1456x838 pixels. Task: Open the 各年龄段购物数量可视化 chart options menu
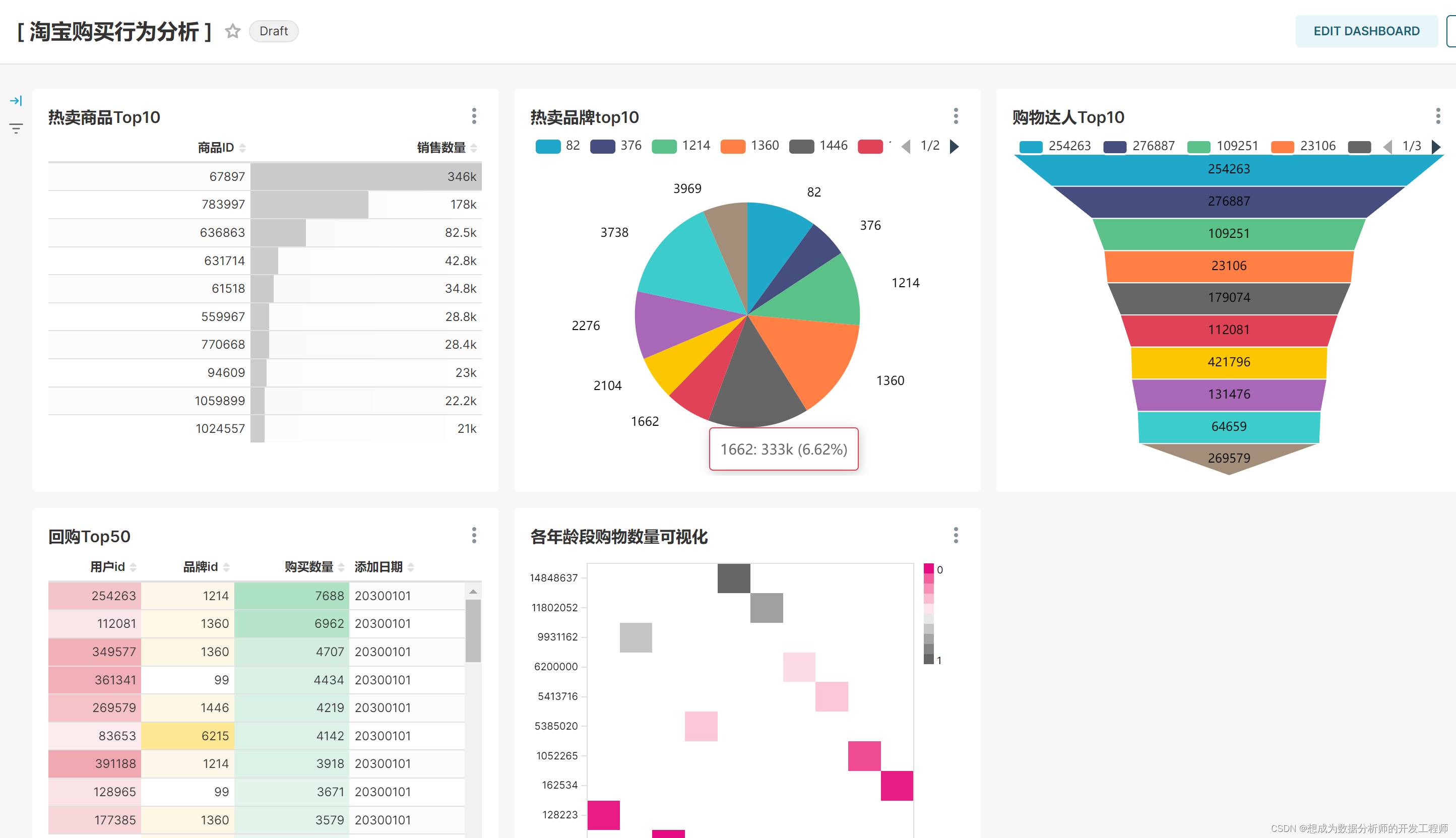click(x=956, y=535)
